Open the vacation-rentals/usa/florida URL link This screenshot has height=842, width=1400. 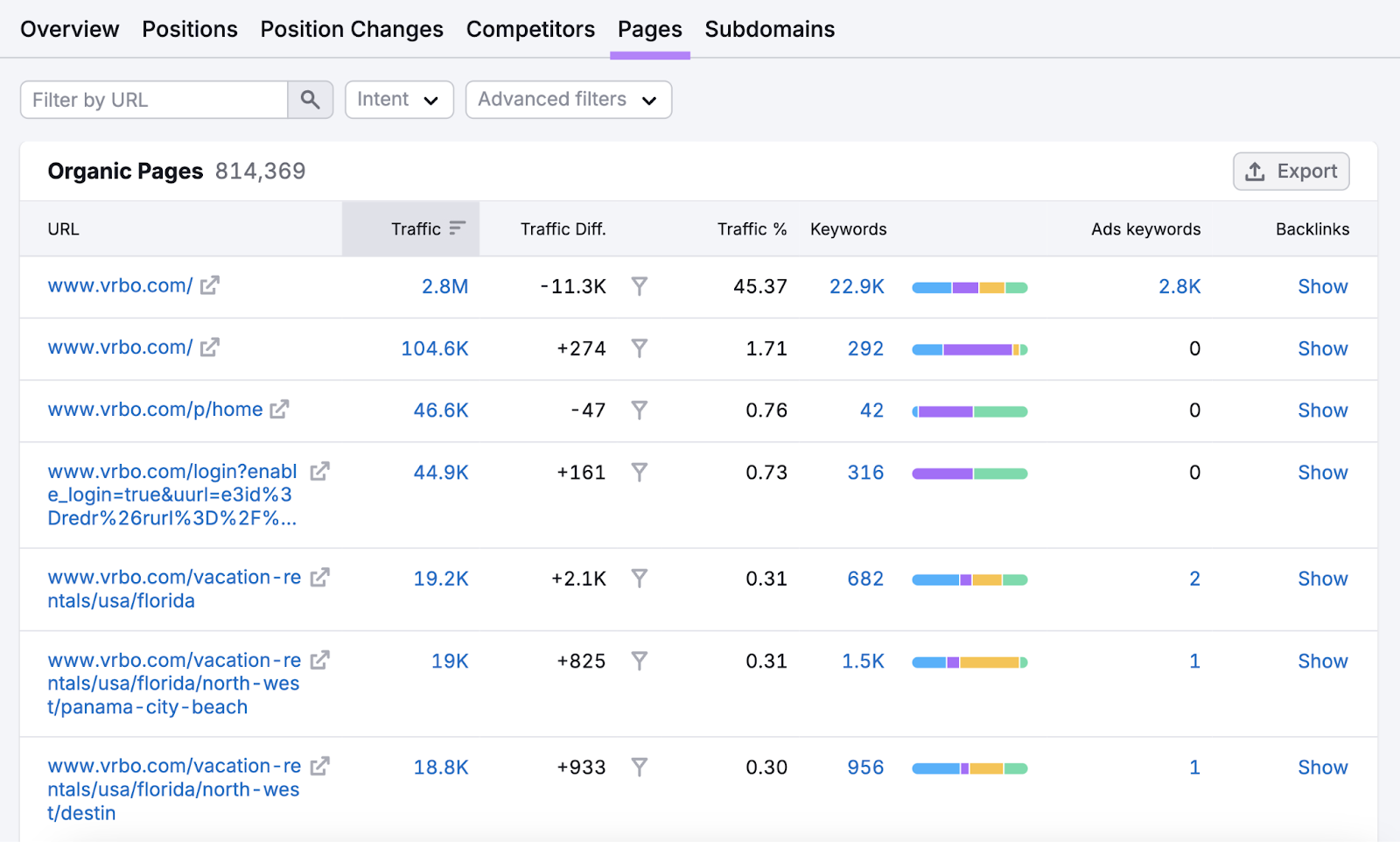(174, 589)
